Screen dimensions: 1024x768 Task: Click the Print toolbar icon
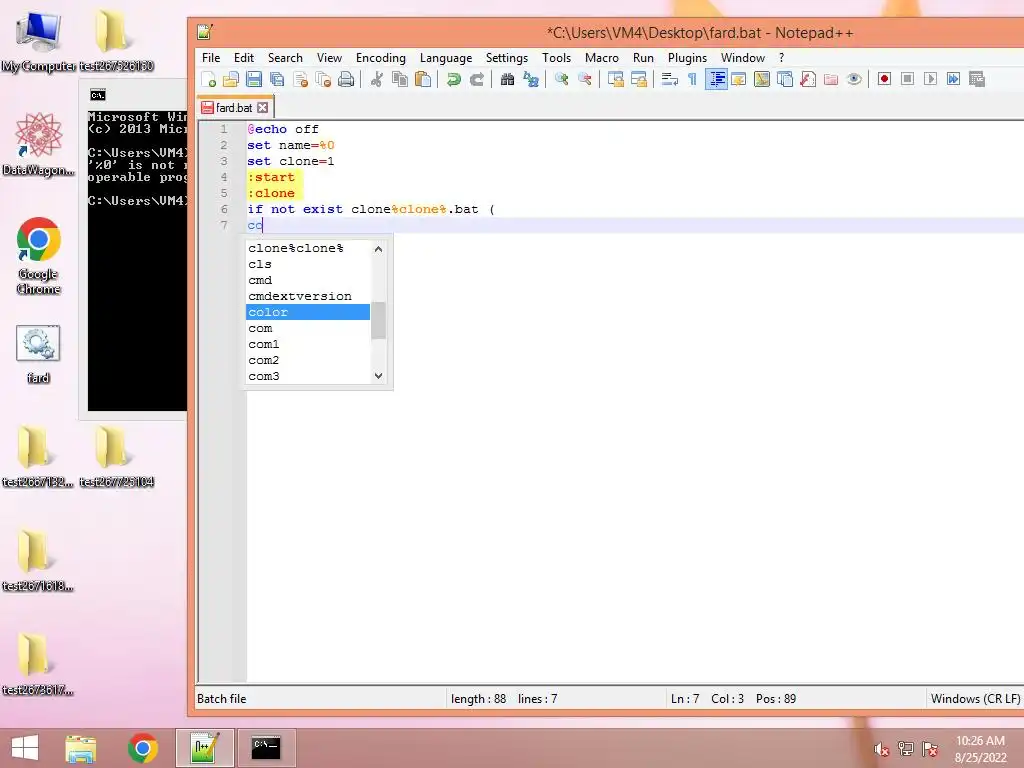[346, 80]
